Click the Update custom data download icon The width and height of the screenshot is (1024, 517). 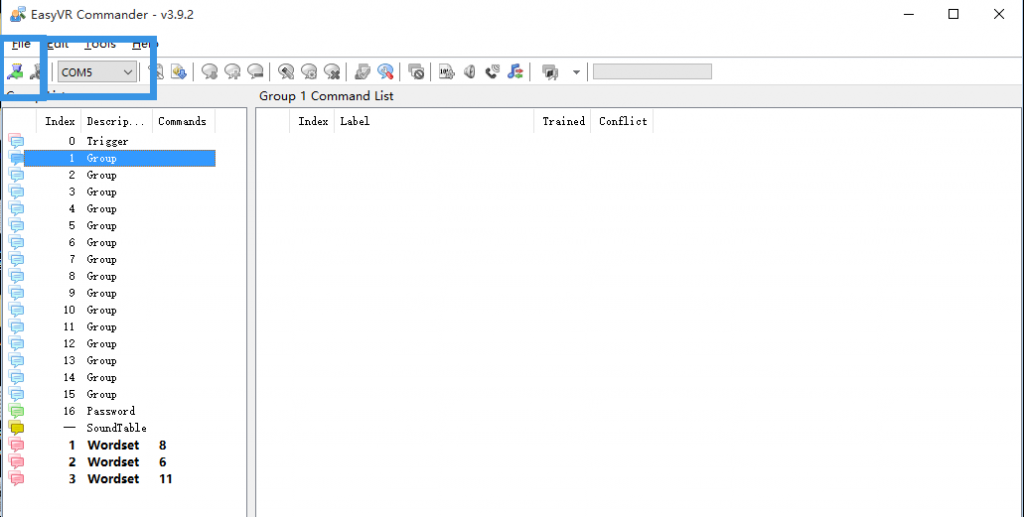(179, 72)
